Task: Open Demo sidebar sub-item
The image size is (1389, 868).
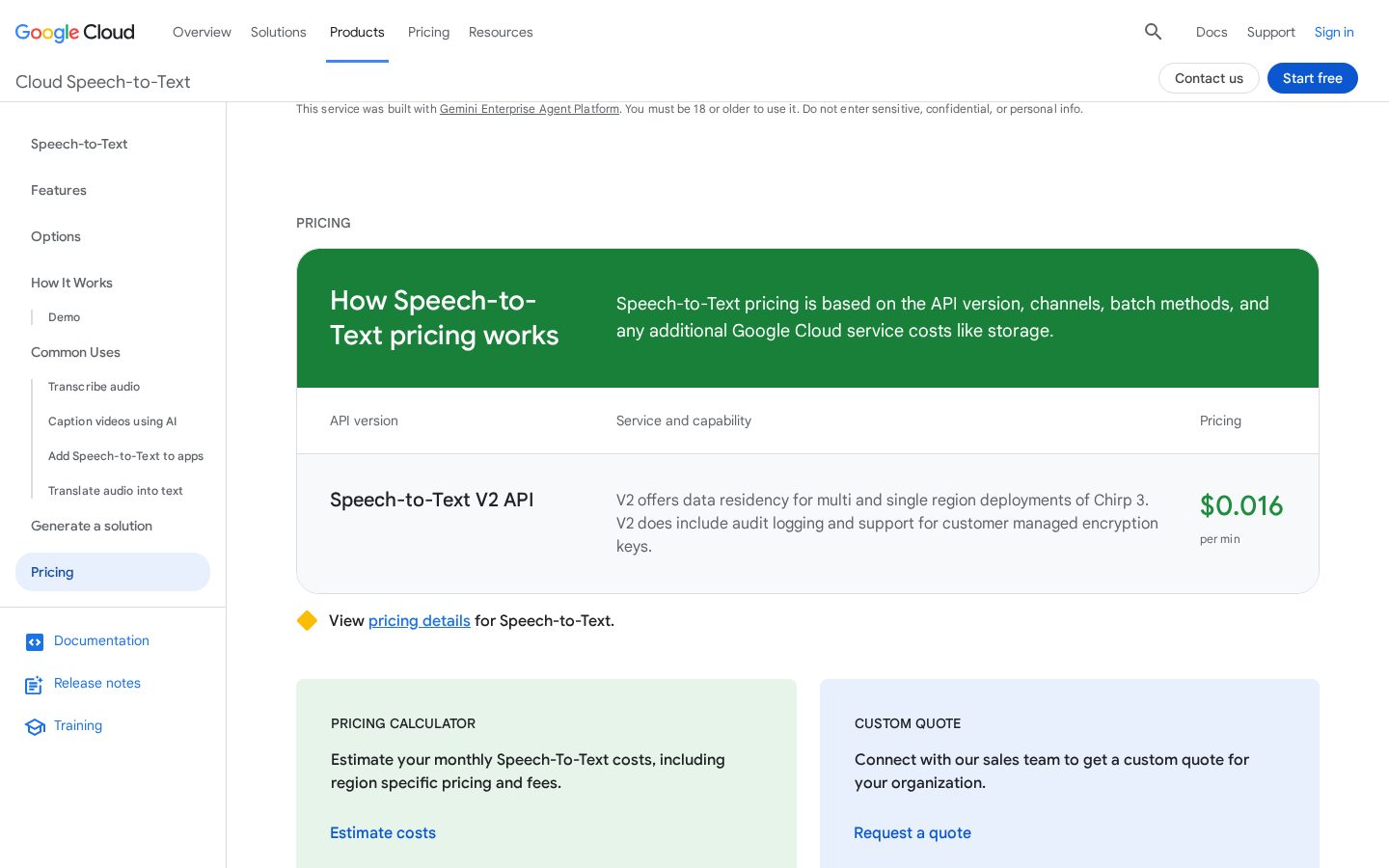Action: point(64,317)
